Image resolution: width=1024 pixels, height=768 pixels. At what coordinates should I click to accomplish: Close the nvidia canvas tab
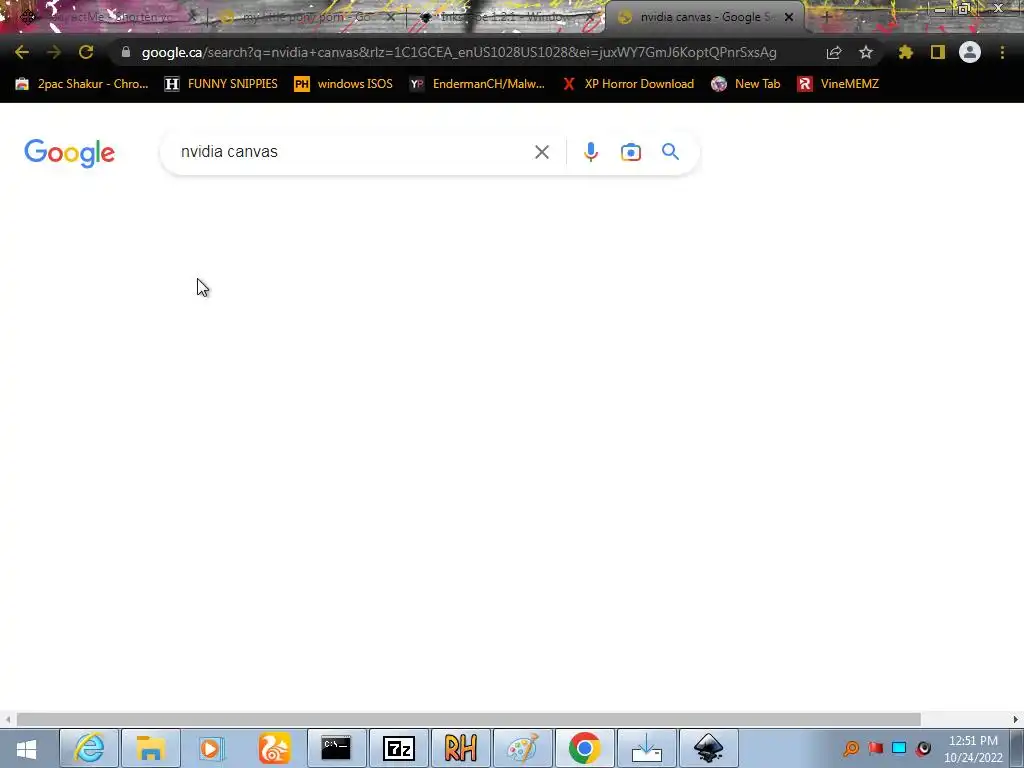click(x=789, y=18)
